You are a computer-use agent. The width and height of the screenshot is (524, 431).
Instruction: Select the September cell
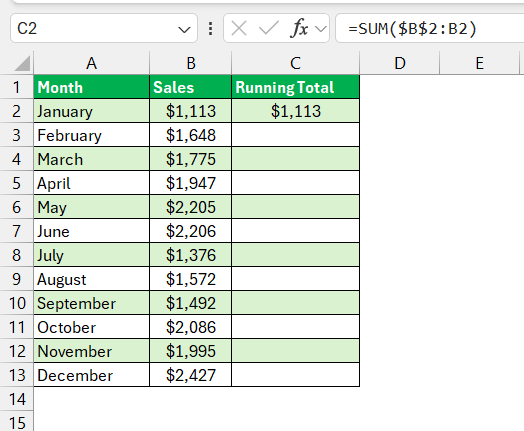91,303
